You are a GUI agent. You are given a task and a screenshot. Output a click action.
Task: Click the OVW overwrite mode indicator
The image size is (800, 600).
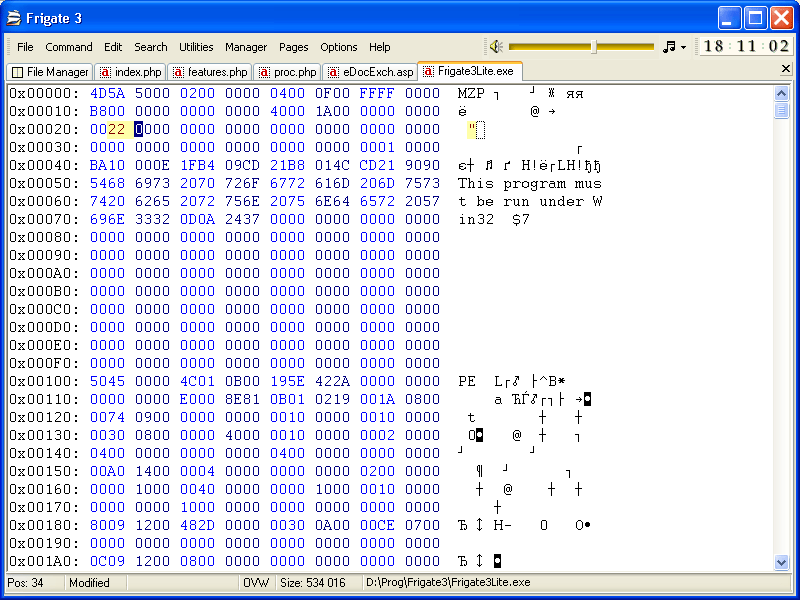(256, 583)
